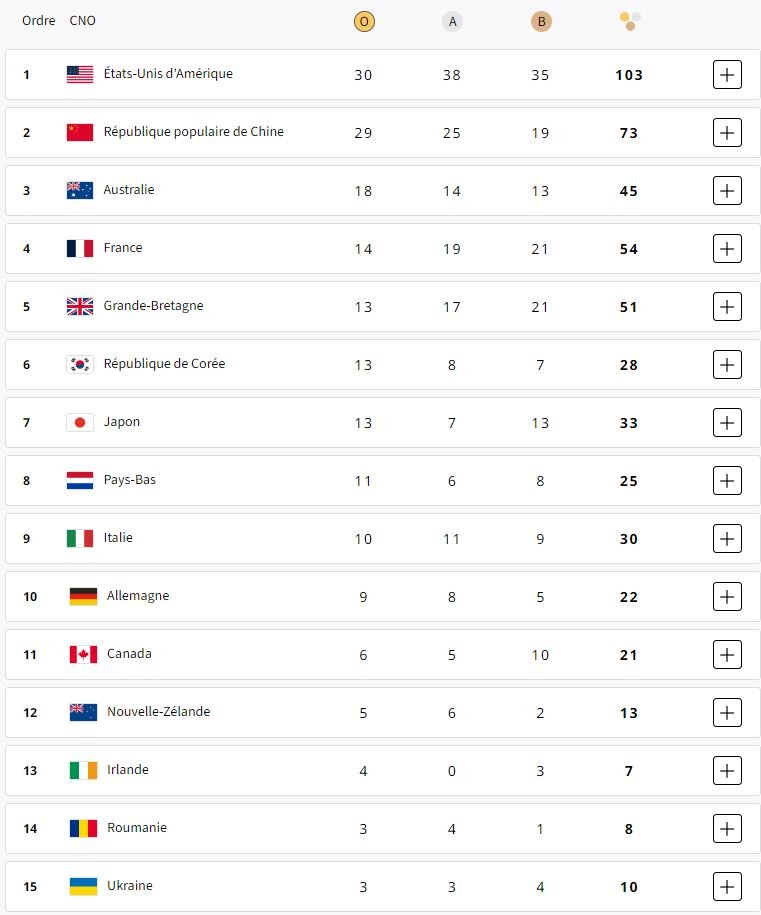The image size is (761, 915).
Task: Expand the Grande-Bretagne medal details
Action: [x=727, y=307]
